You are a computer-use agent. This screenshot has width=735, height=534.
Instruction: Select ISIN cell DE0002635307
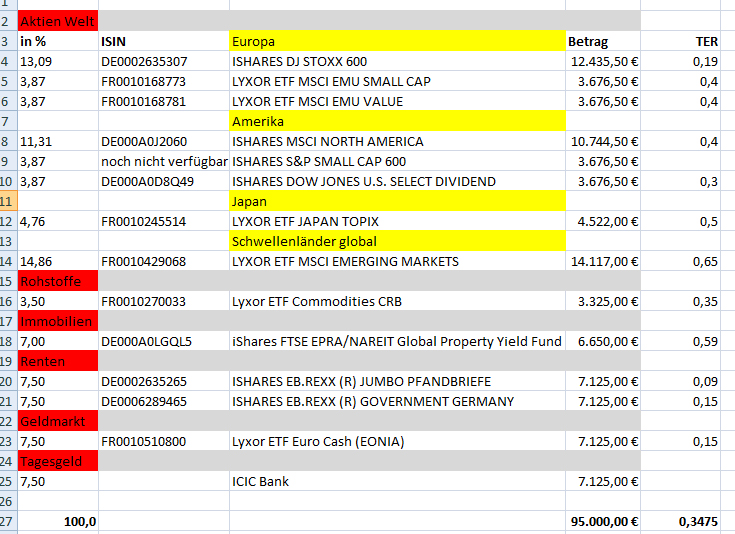(164, 61)
